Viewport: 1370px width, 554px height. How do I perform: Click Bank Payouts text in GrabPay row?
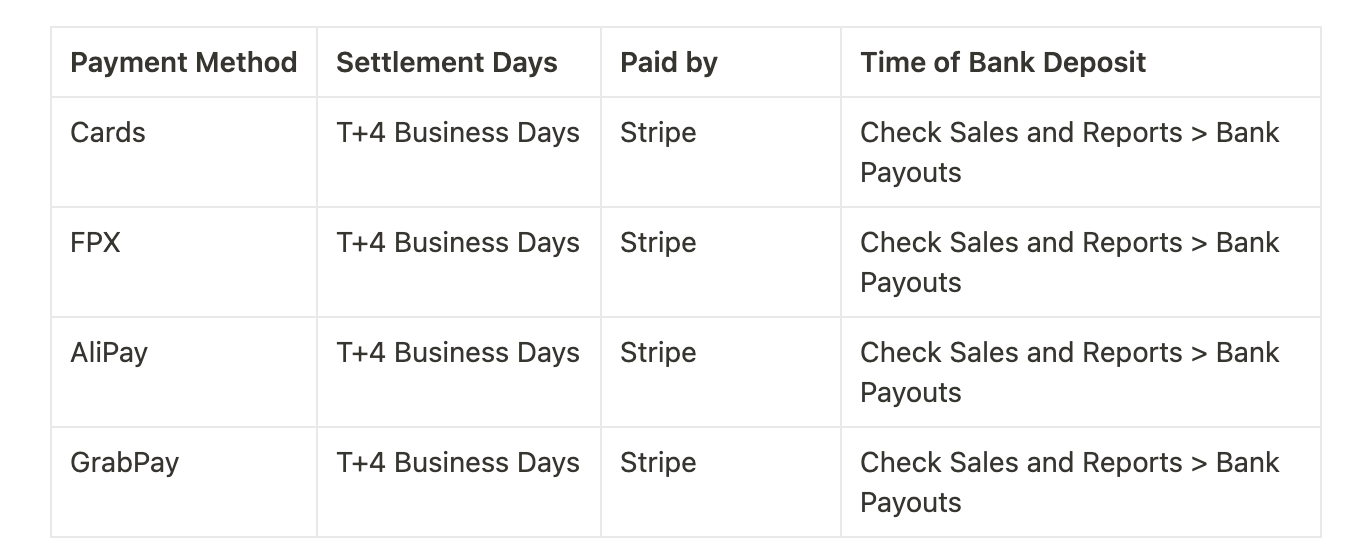pos(1070,482)
